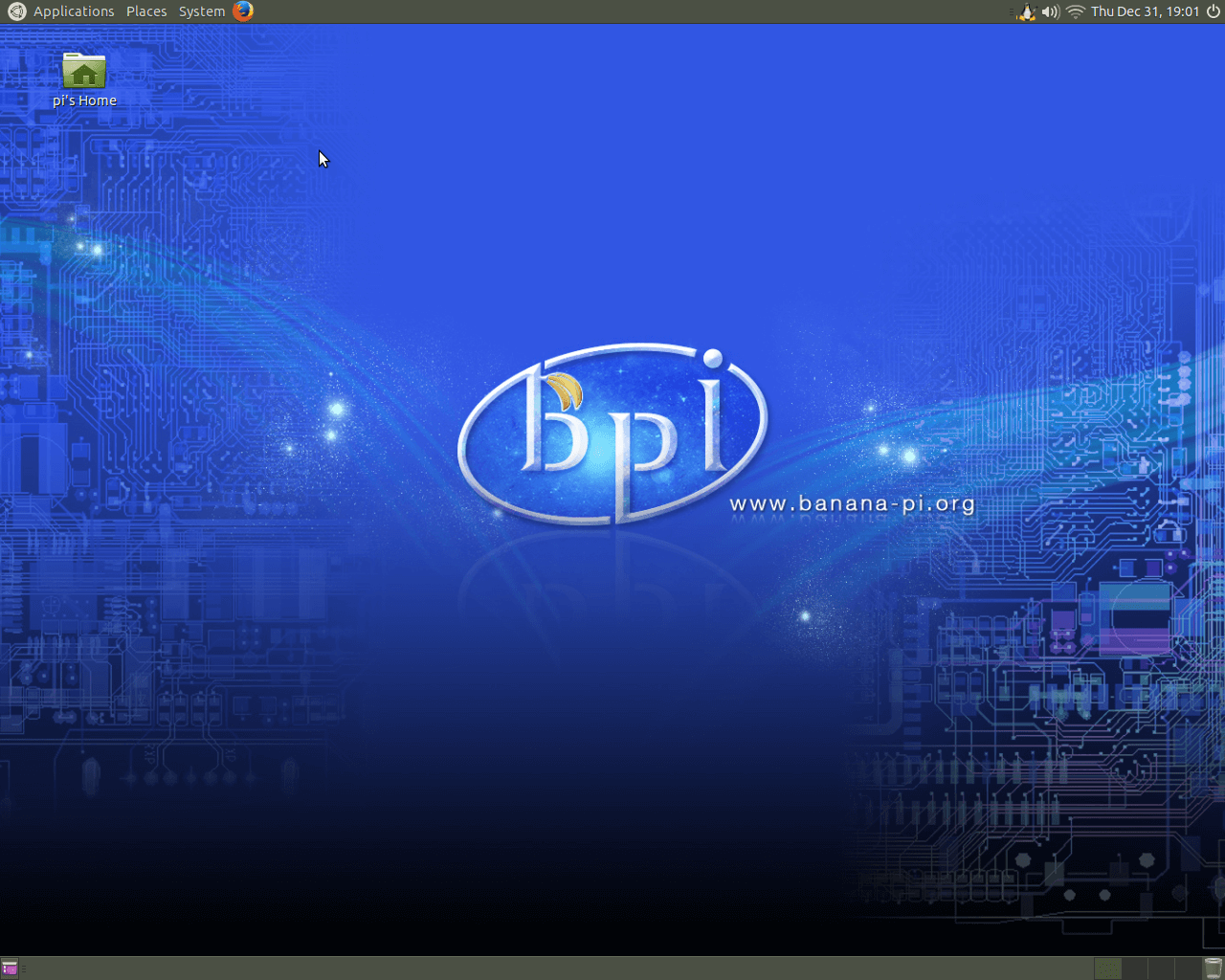Open the Trash icon in the bottom panel
The width and height of the screenshot is (1225, 980).
point(1214,969)
